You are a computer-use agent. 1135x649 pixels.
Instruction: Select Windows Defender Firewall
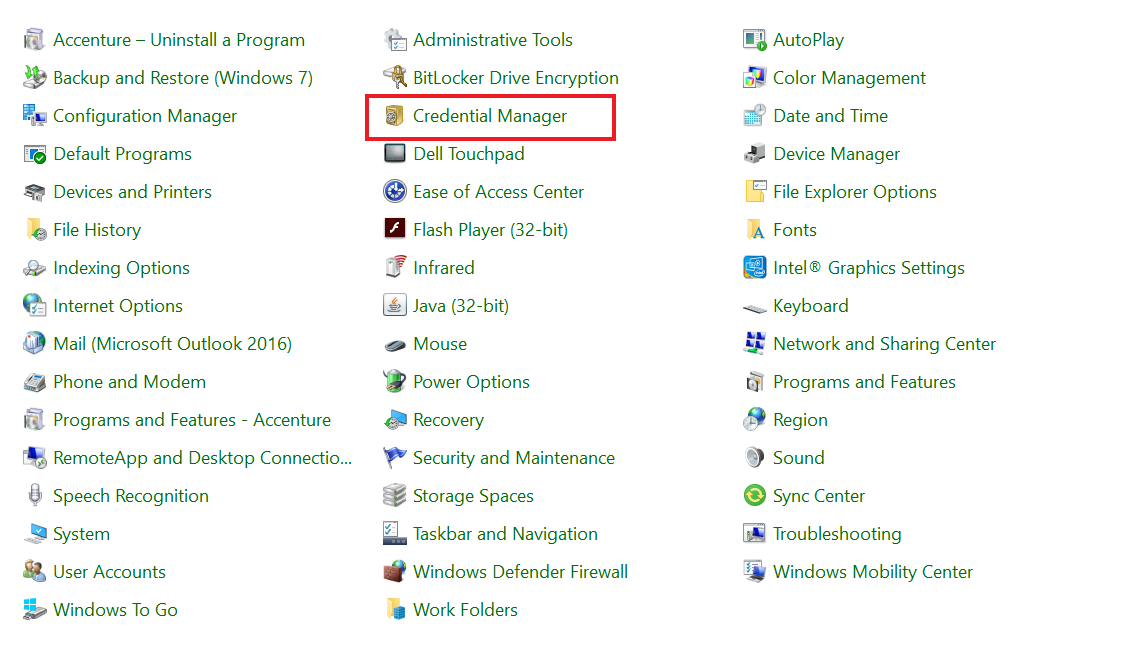[520, 571]
